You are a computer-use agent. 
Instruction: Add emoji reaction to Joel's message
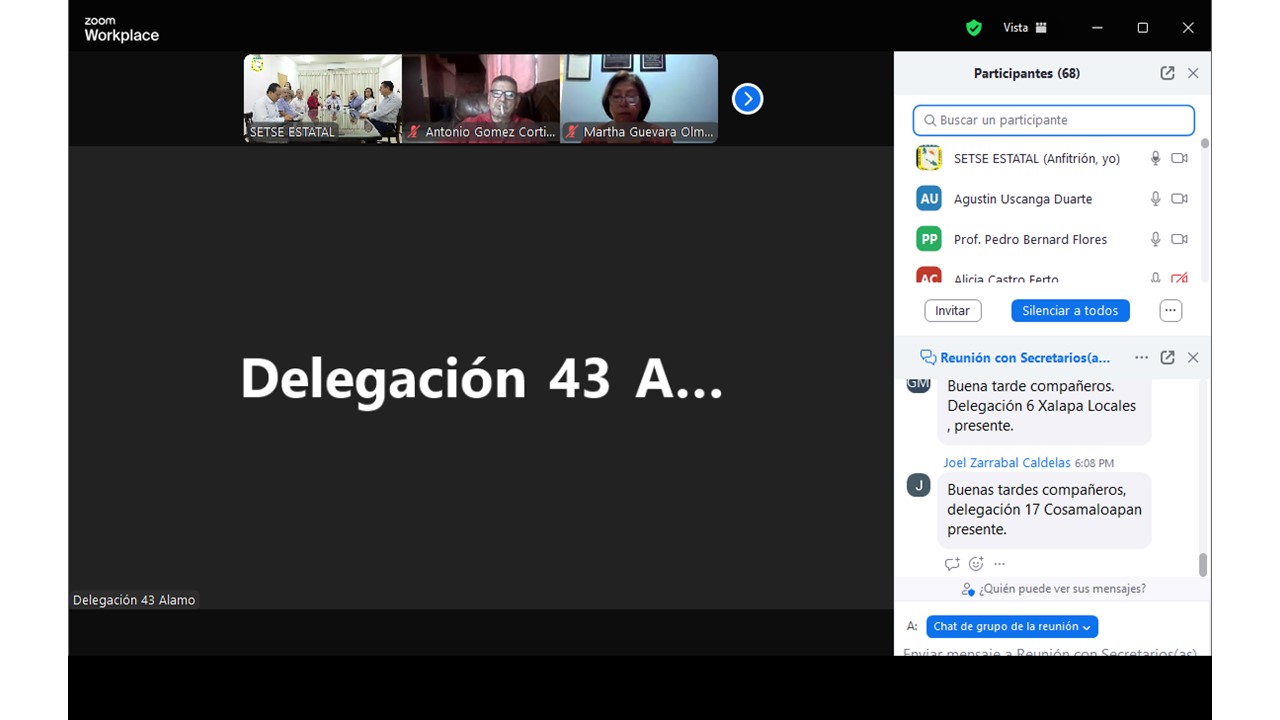coord(976,564)
